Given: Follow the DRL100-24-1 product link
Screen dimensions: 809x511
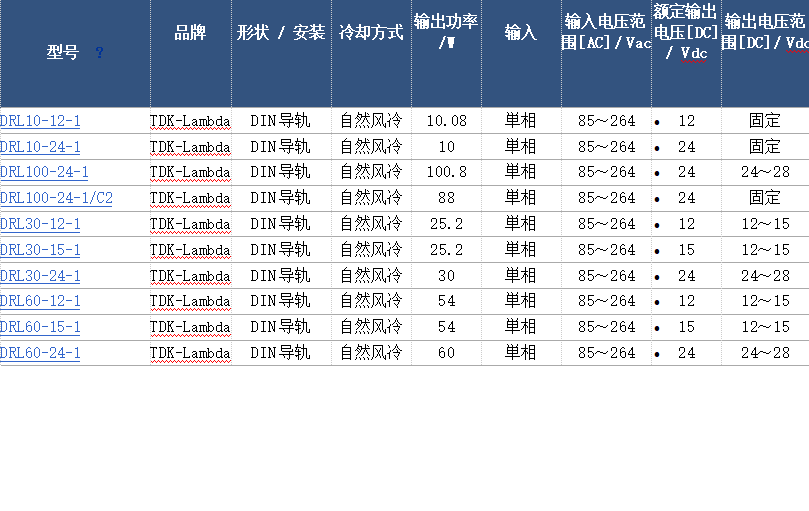Looking at the screenshot, I should click(45, 173).
